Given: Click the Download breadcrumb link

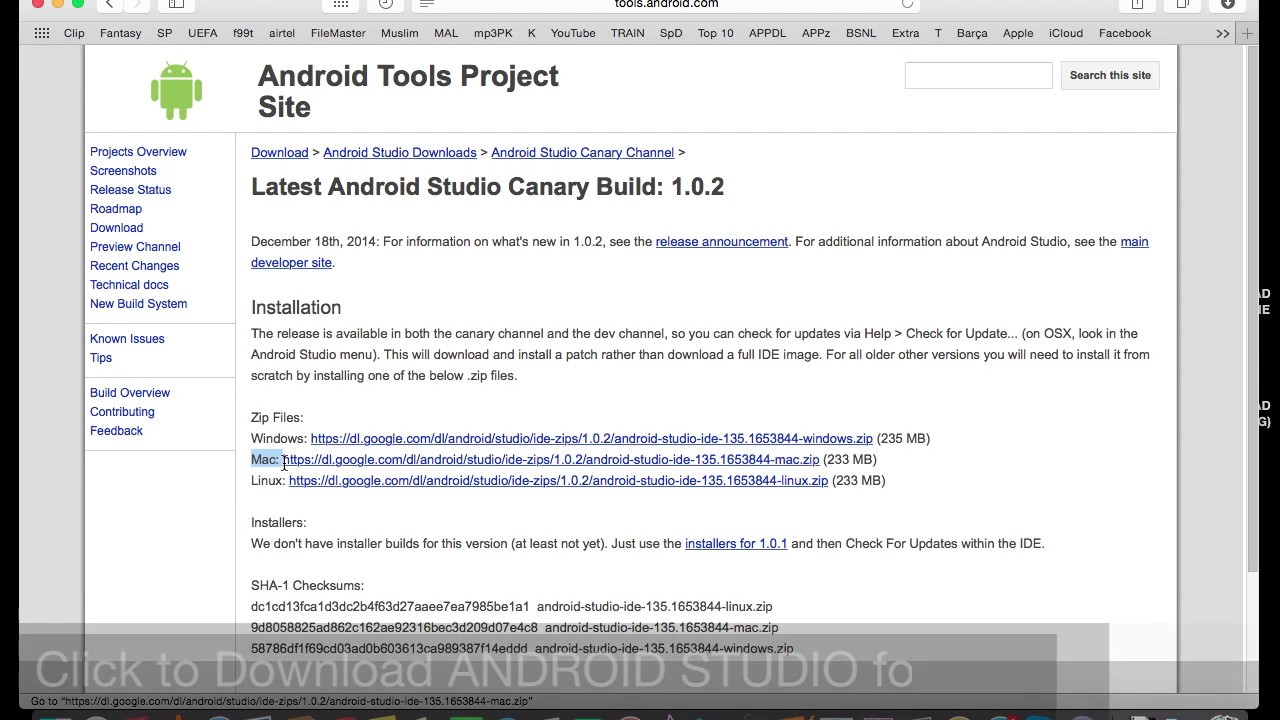Looking at the screenshot, I should point(279,153).
